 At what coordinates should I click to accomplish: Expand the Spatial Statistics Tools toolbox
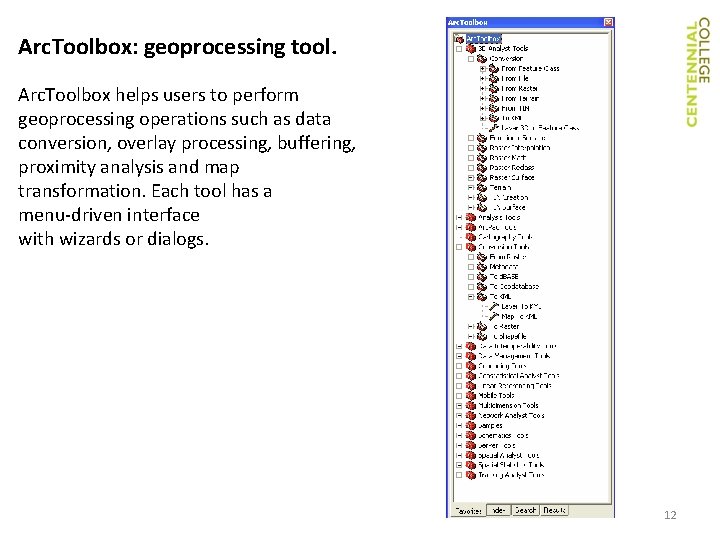[459, 465]
